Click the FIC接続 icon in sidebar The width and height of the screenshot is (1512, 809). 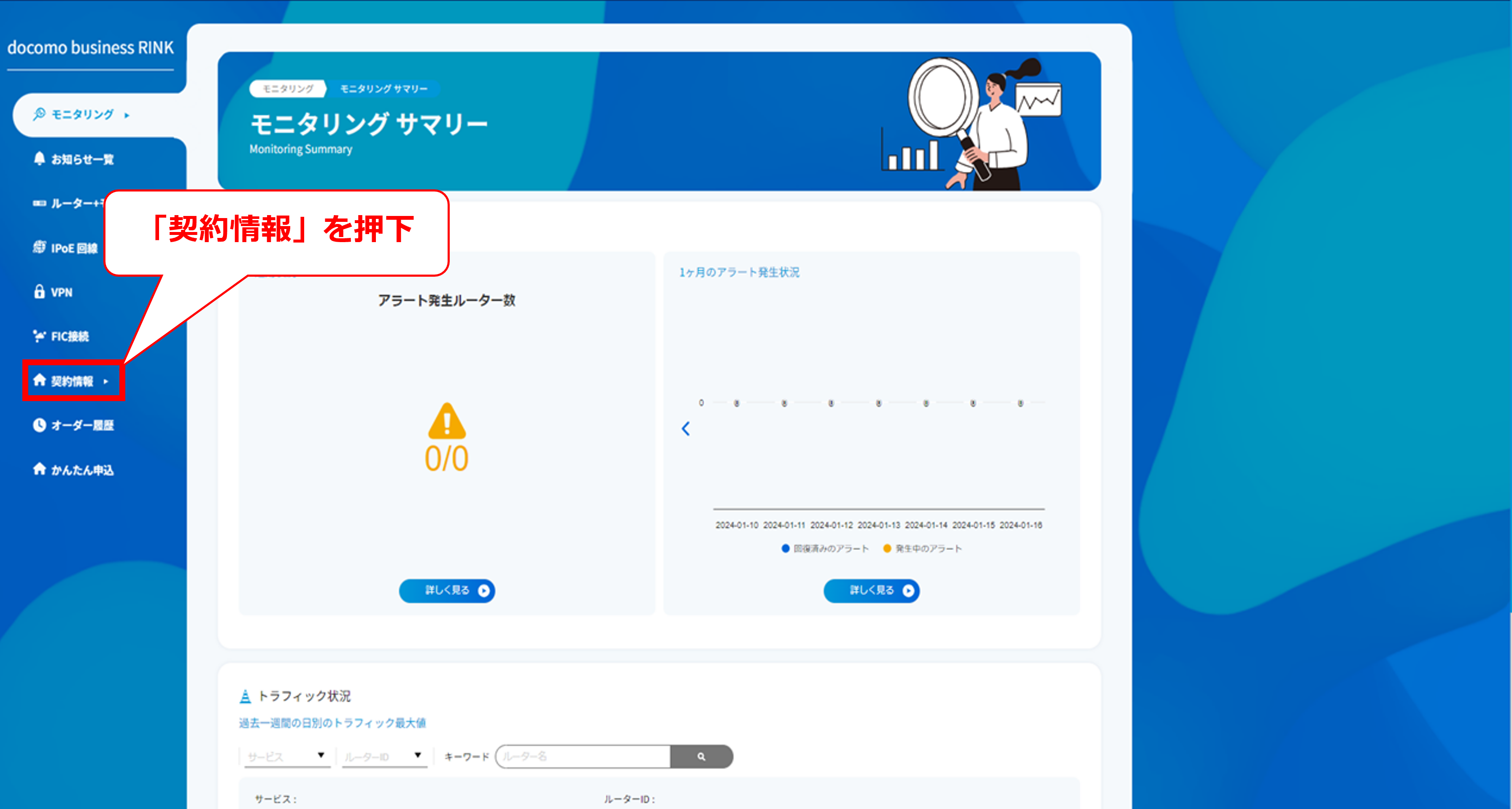[x=39, y=336]
